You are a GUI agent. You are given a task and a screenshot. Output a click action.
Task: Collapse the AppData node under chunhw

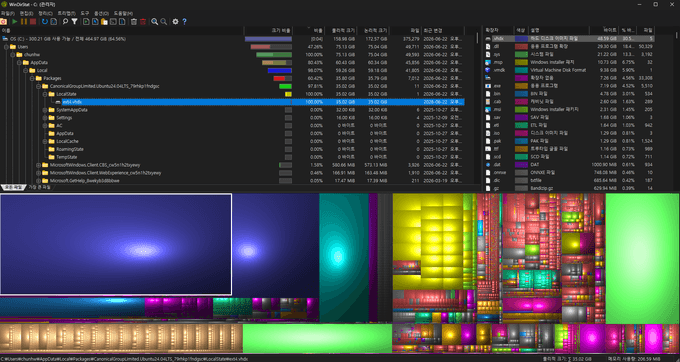pos(19,62)
